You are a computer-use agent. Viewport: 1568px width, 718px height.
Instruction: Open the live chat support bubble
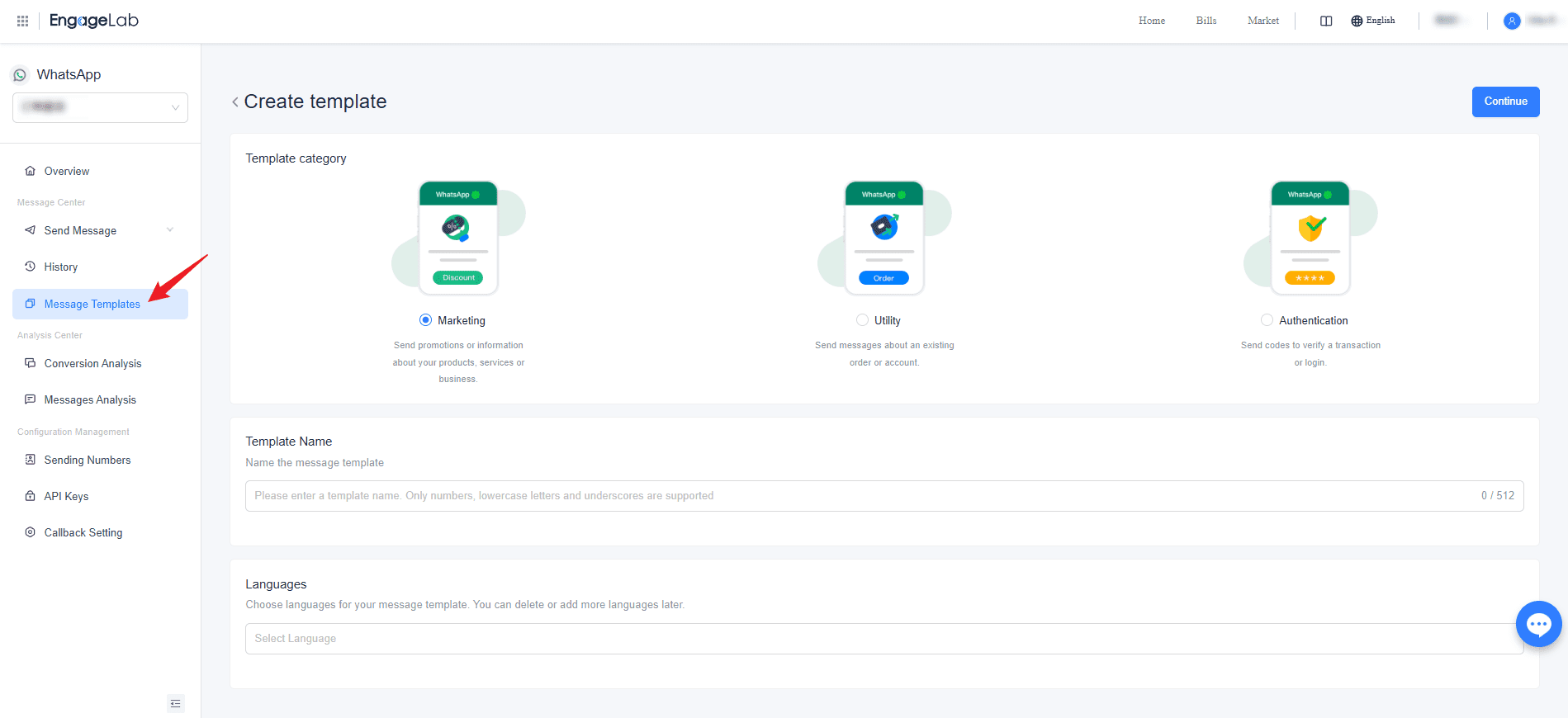1538,624
